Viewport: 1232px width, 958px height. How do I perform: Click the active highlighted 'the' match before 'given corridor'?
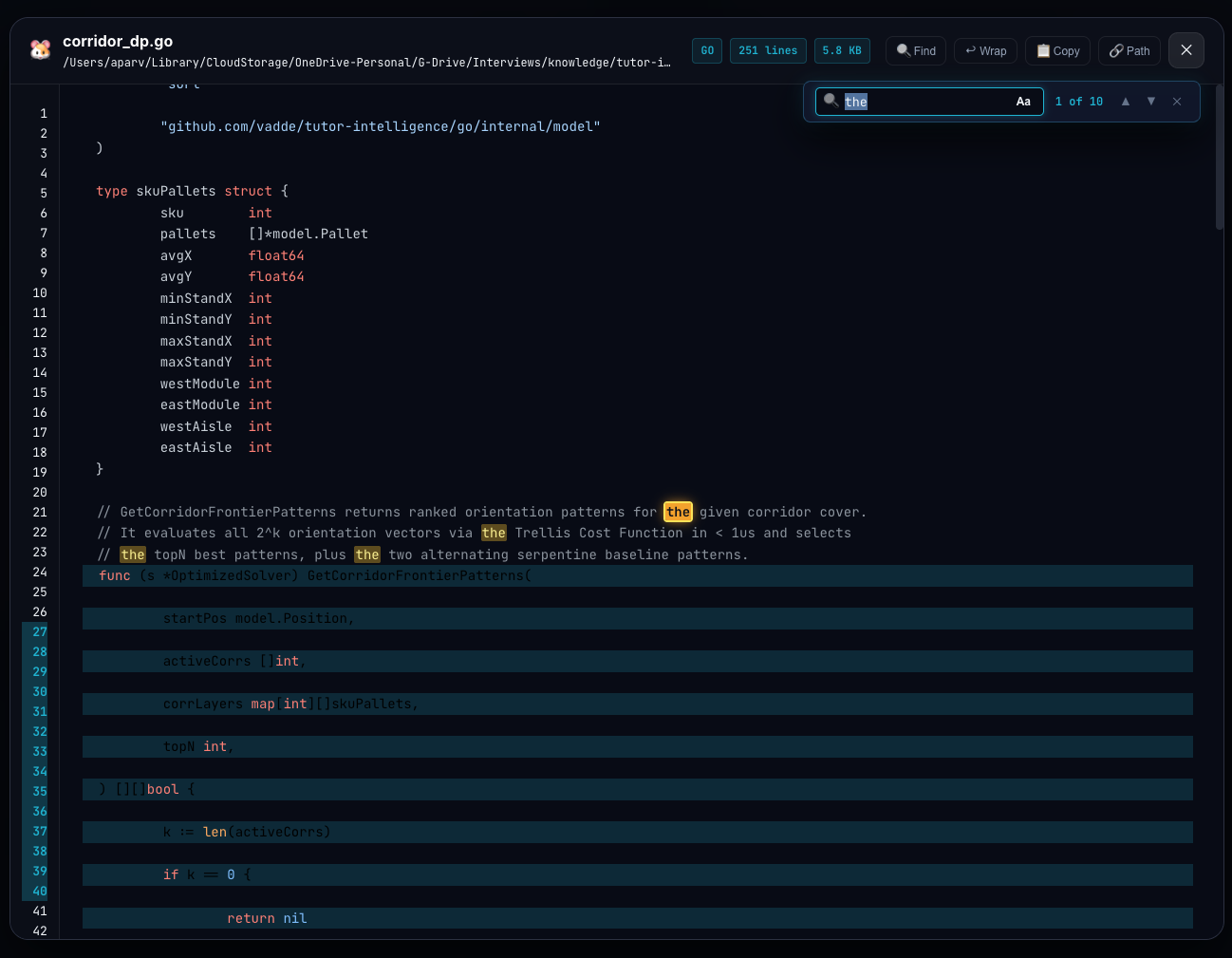(x=678, y=512)
